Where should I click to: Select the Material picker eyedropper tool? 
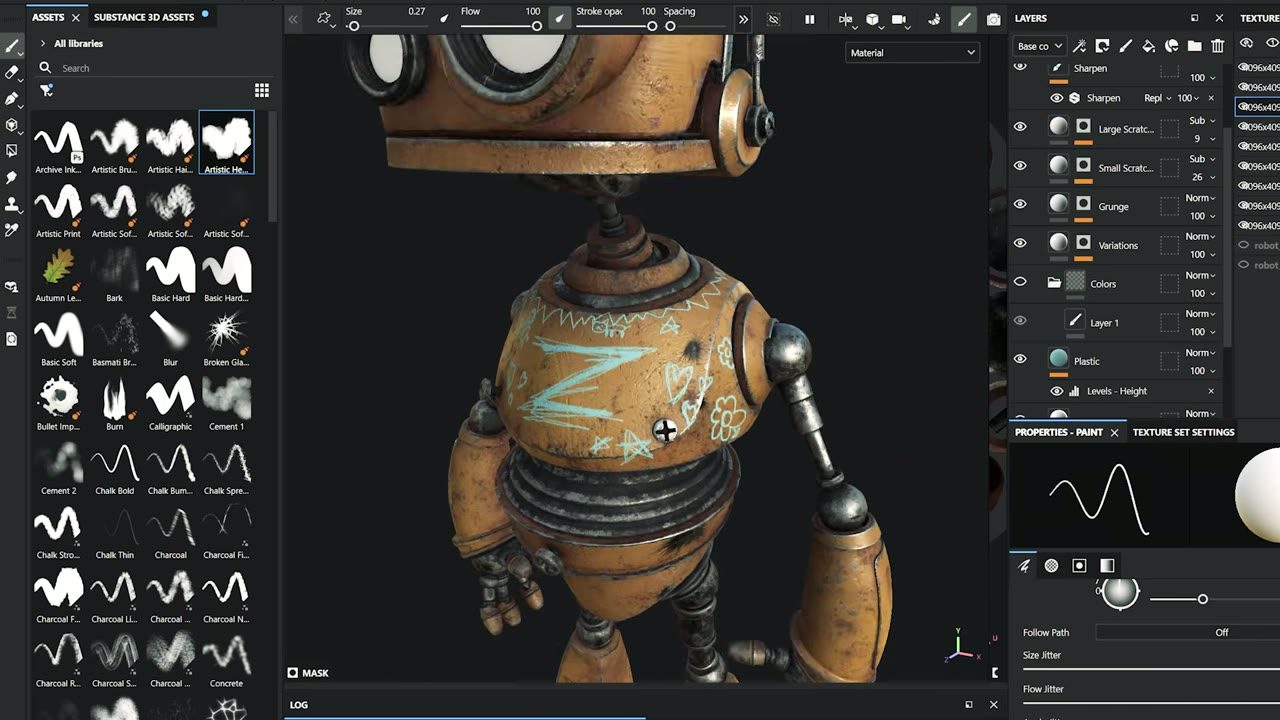pos(12,229)
